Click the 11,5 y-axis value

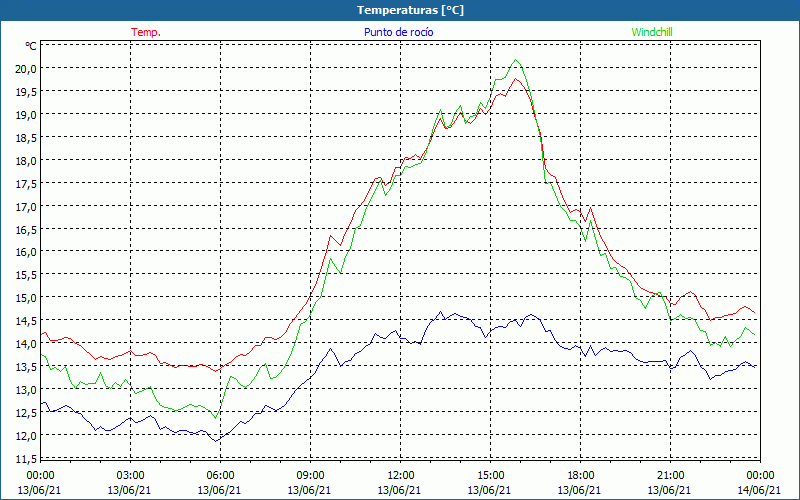point(26,458)
